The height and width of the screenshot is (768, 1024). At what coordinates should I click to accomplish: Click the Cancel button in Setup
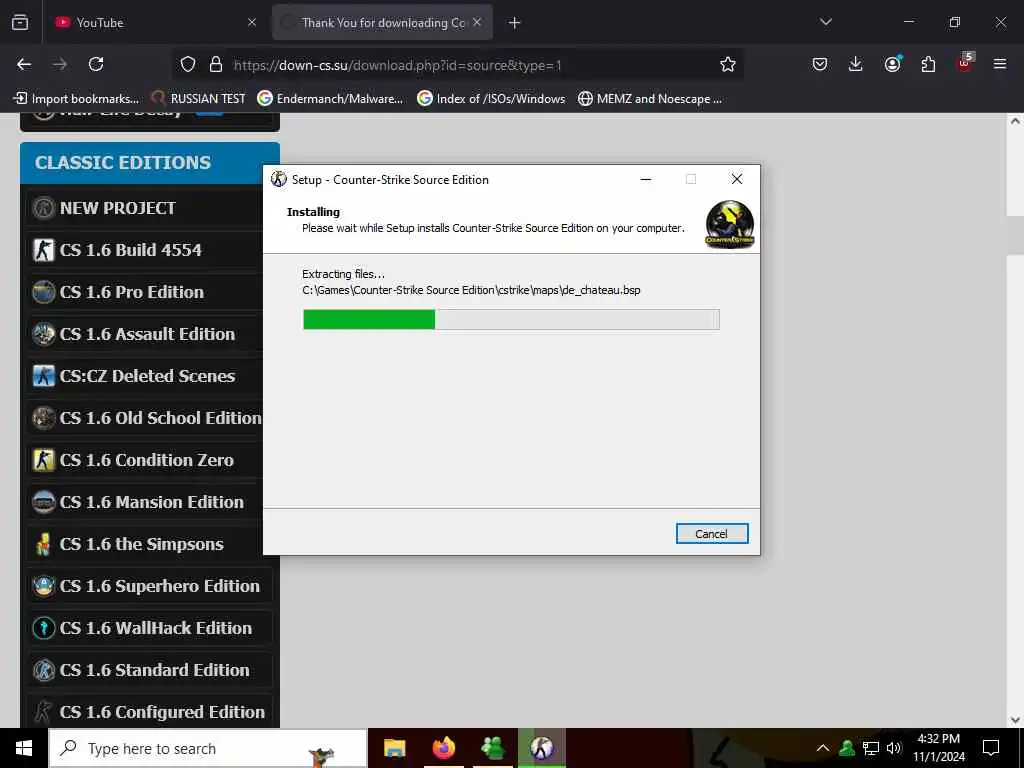pyautogui.click(x=712, y=534)
